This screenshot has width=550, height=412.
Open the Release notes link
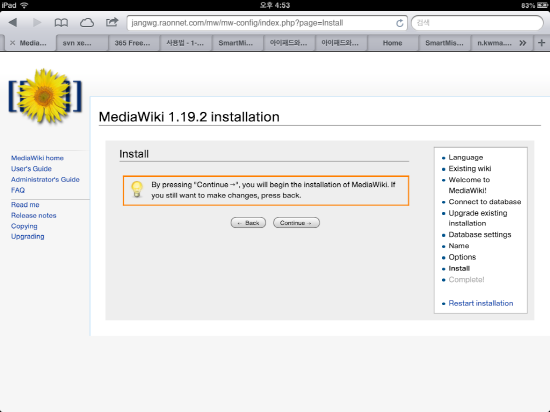pos(34,215)
